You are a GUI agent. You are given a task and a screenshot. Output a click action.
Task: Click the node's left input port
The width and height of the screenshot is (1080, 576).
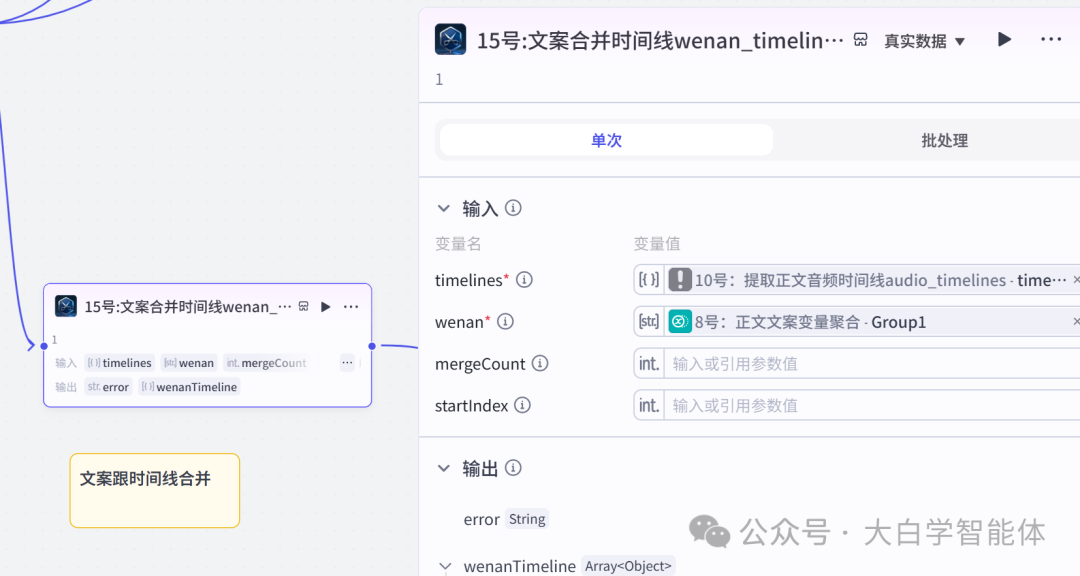(44, 346)
